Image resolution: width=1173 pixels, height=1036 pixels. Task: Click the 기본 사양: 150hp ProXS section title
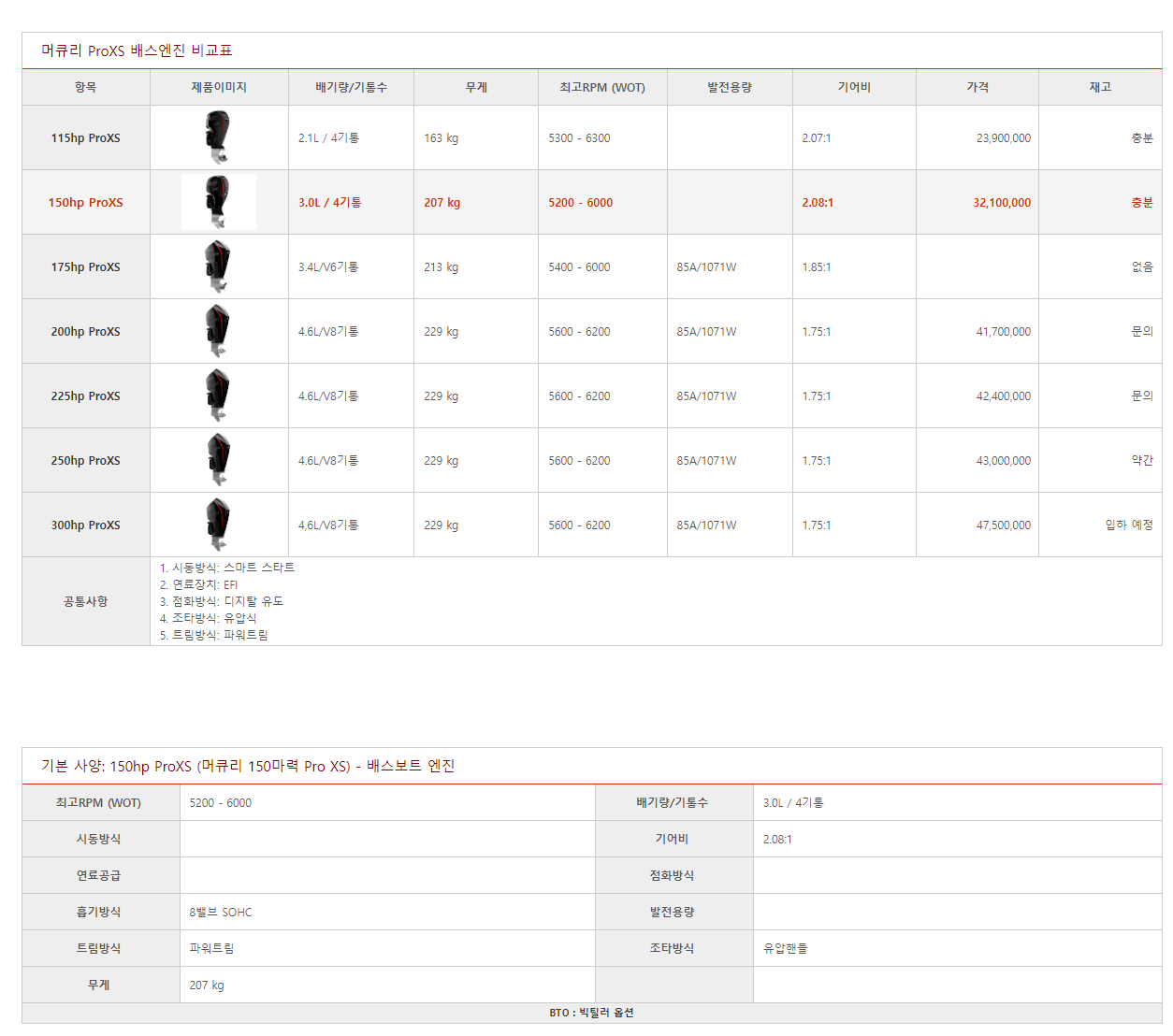tap(248, 766)
